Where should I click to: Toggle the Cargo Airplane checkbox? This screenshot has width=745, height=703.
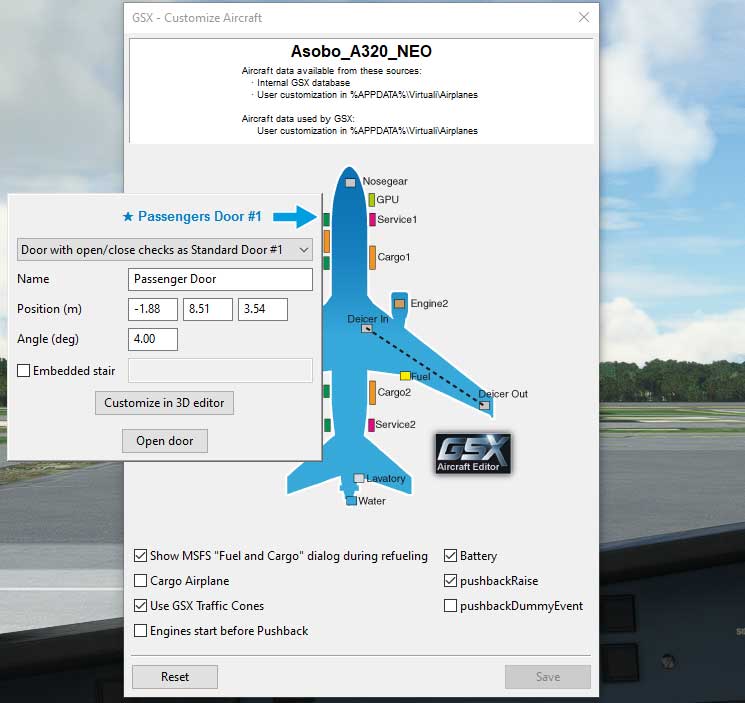[x=141, y=581]
